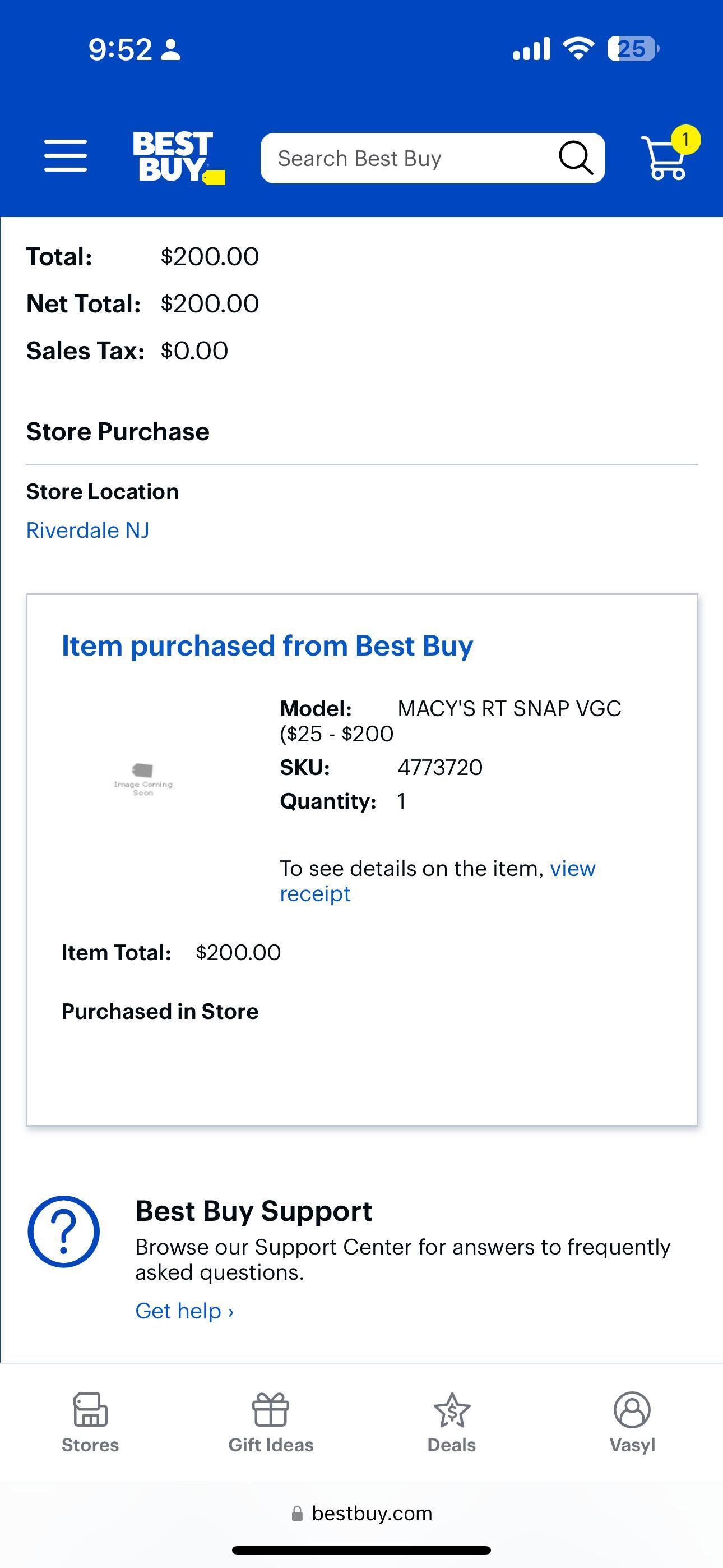Tap the Get help link

tap(184, 1311)
